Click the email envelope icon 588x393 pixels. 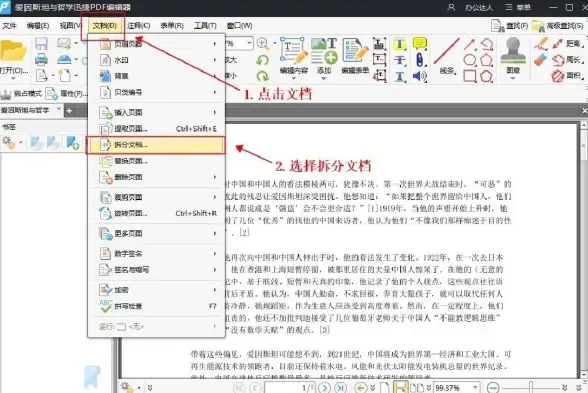coord(64,44)
